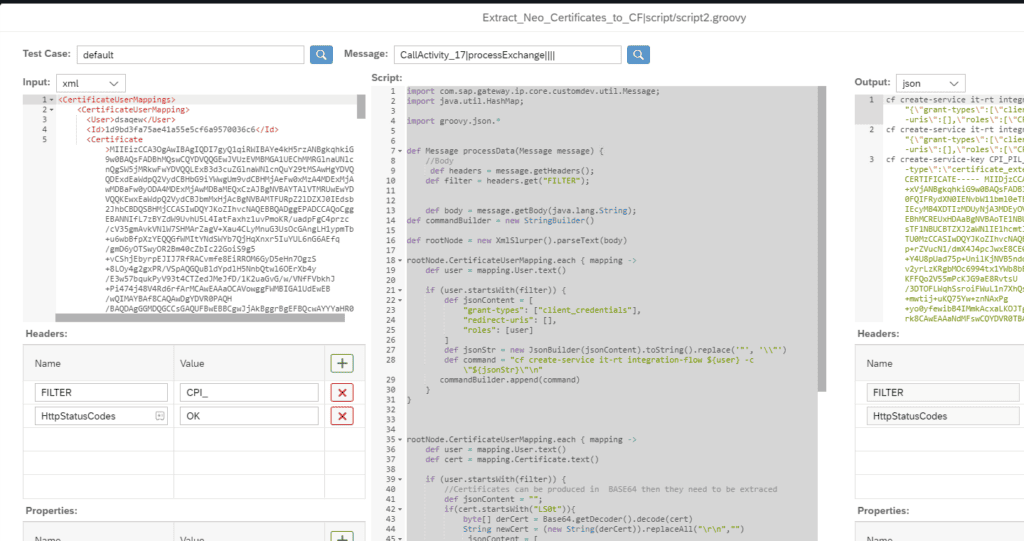Edit the FILTER header name field
Viewport: 1024px width, 541px height.
[x=101, y=393]
